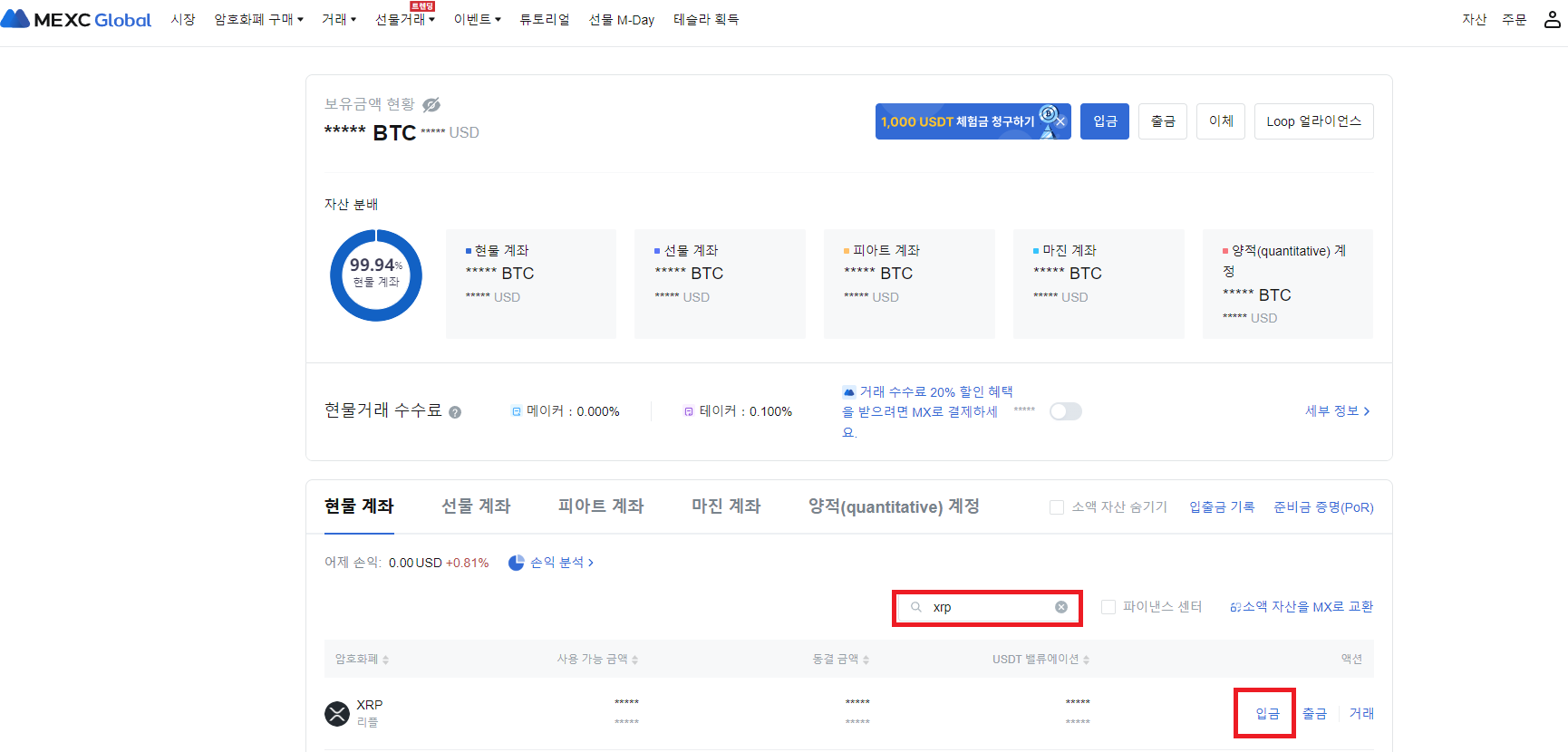
Task: Check 소액 자산 숨기기 checkbox
Action: (x=1057, y=507)
